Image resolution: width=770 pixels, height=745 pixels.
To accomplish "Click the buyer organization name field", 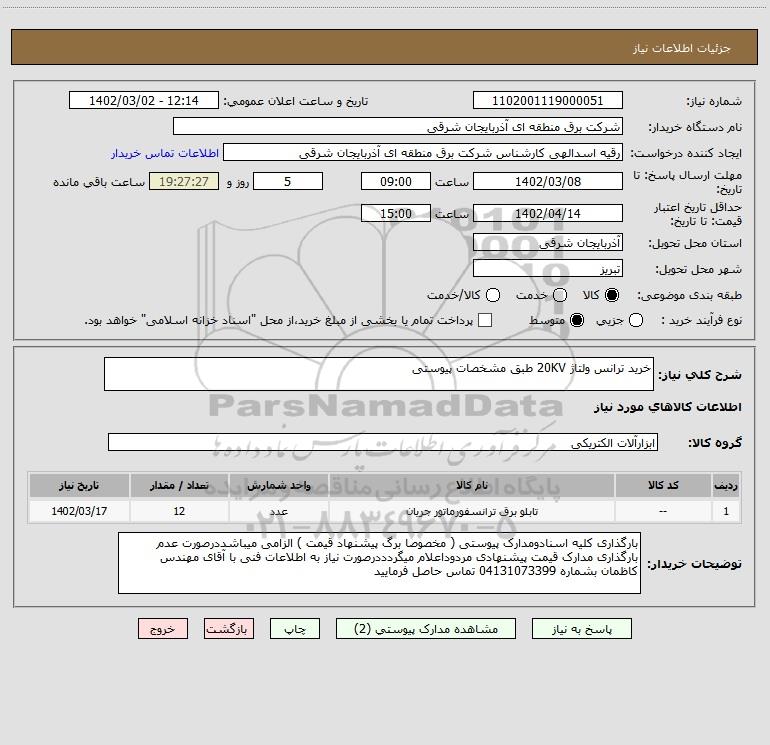I will tap(398, 126).
